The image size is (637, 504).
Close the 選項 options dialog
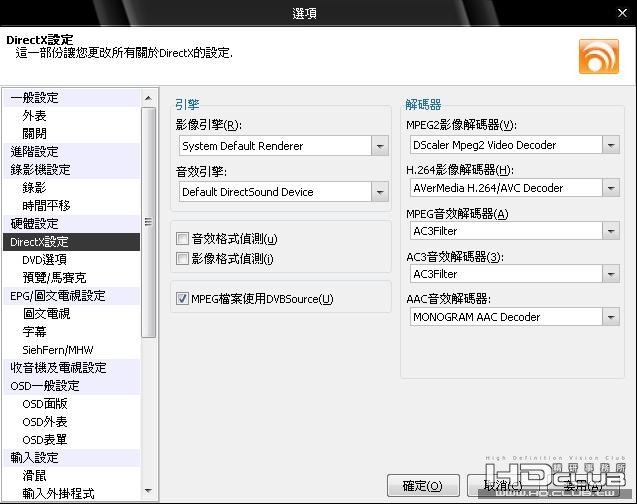click(x=622, y=13)
